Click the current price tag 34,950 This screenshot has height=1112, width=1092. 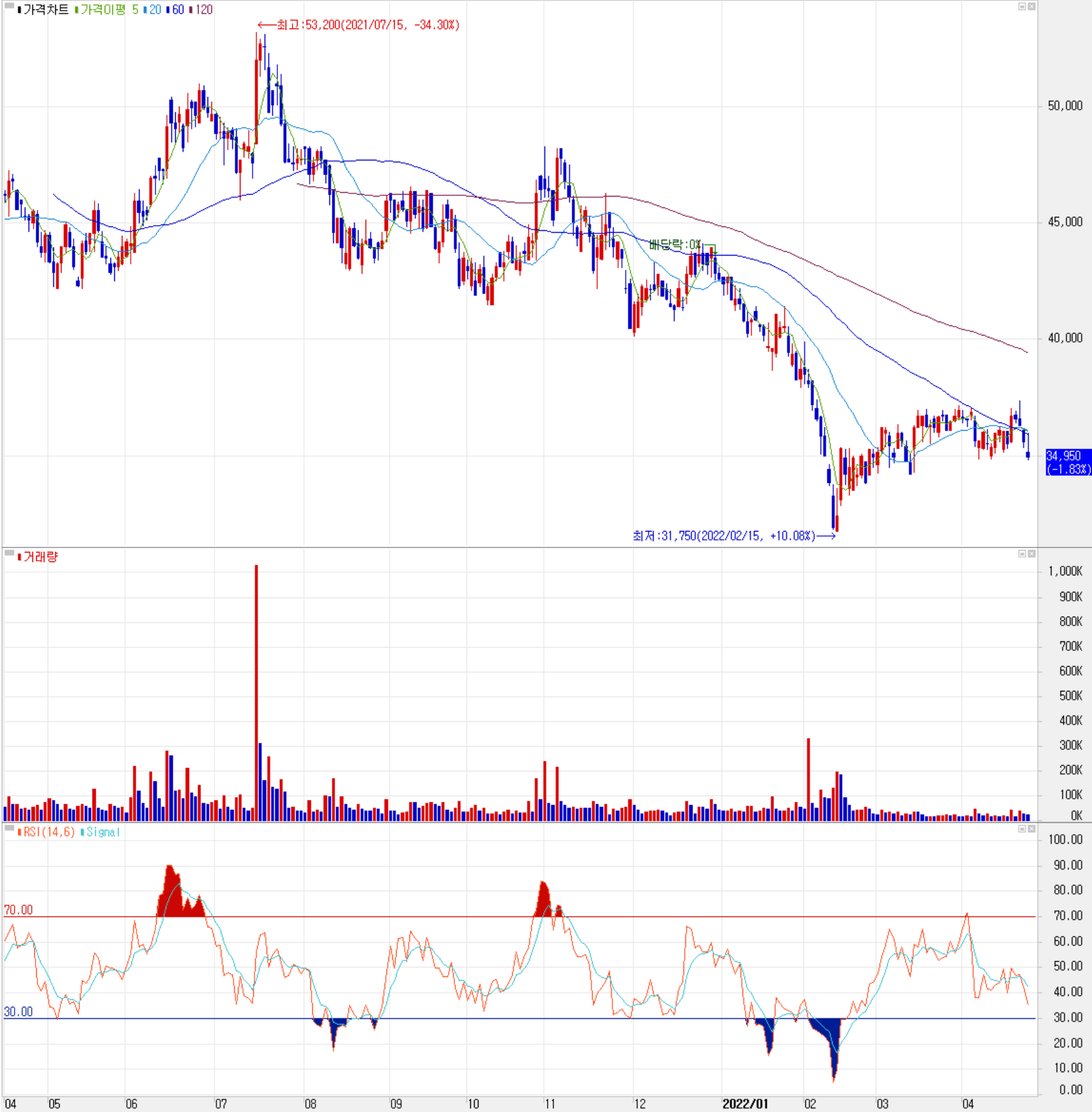(x=1068, y=462)
